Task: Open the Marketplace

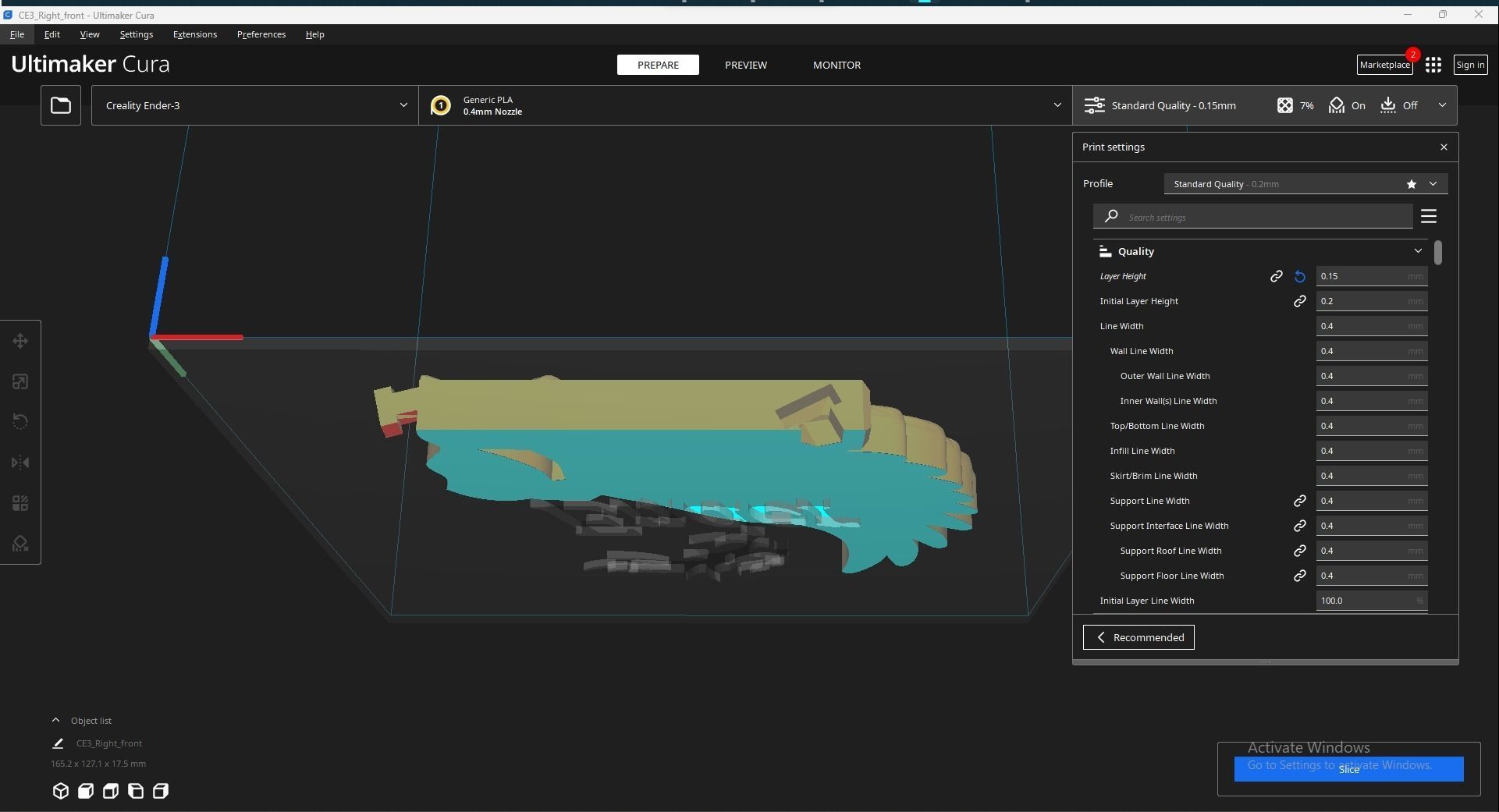Action: point(1385,65)
